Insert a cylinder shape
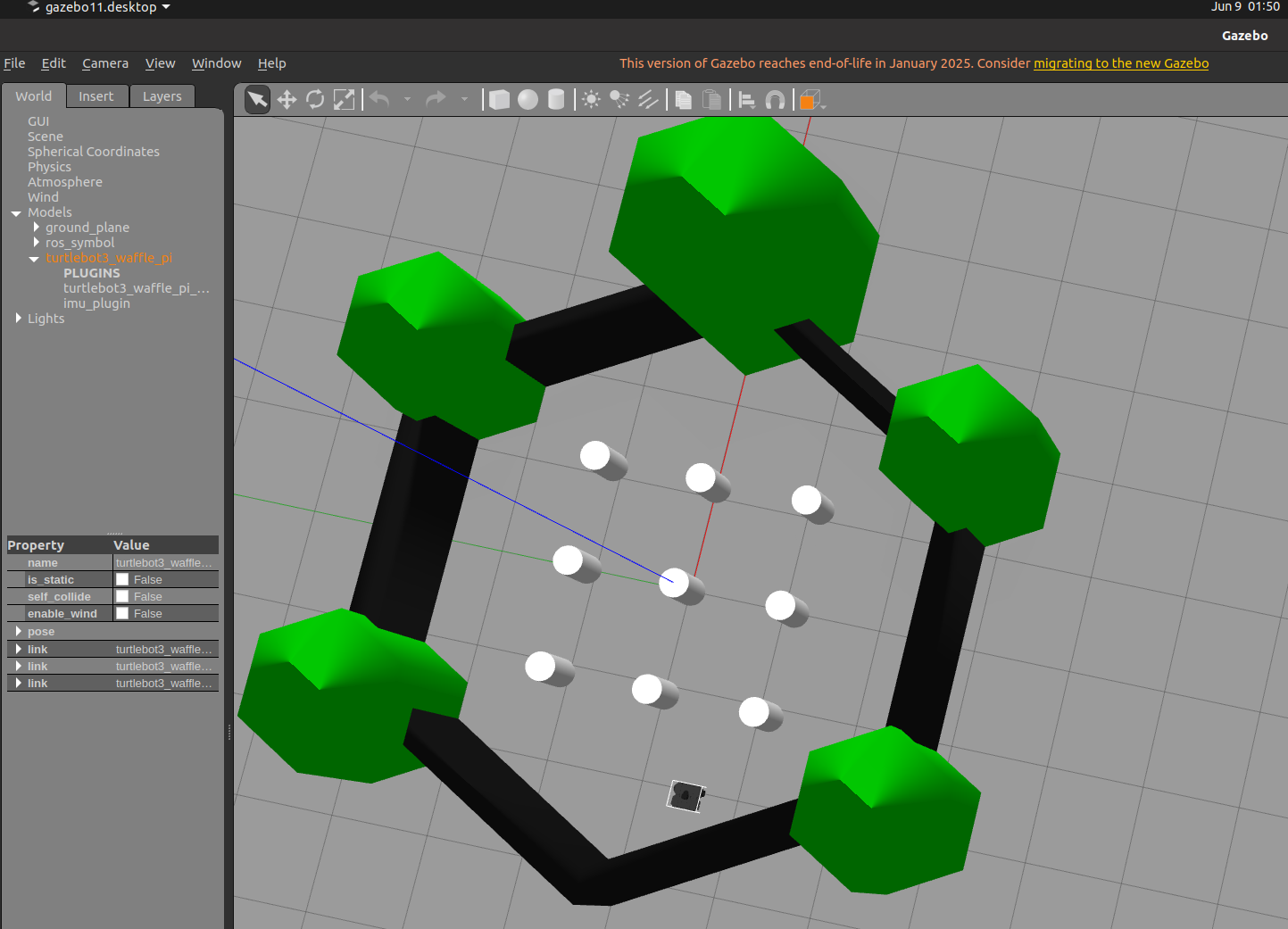 point(556,99)
